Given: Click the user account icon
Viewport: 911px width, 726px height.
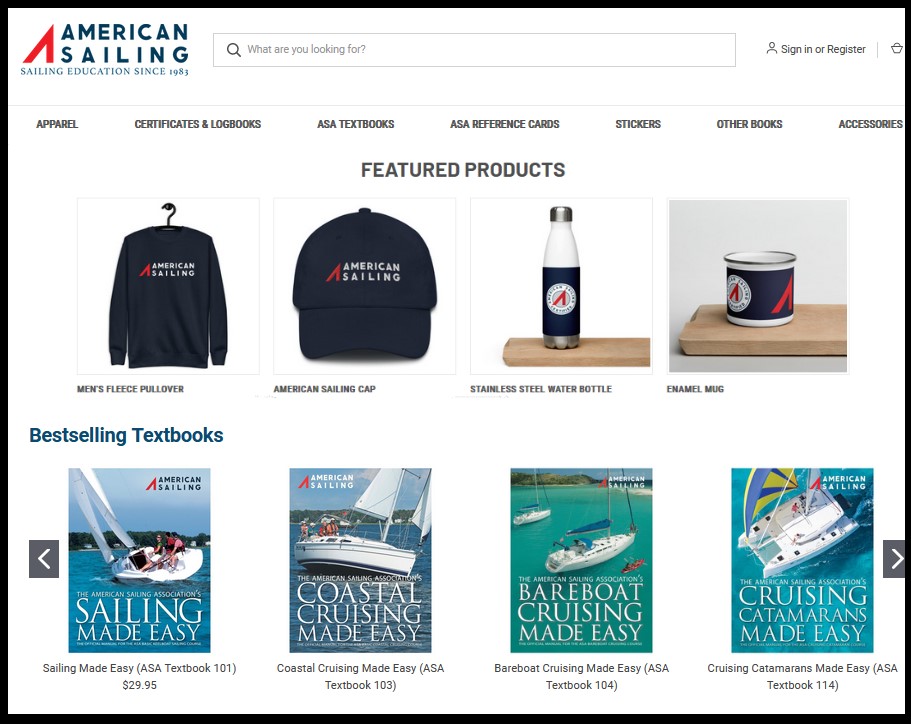Looking at the screenshot, I should [x=772, y=48].
